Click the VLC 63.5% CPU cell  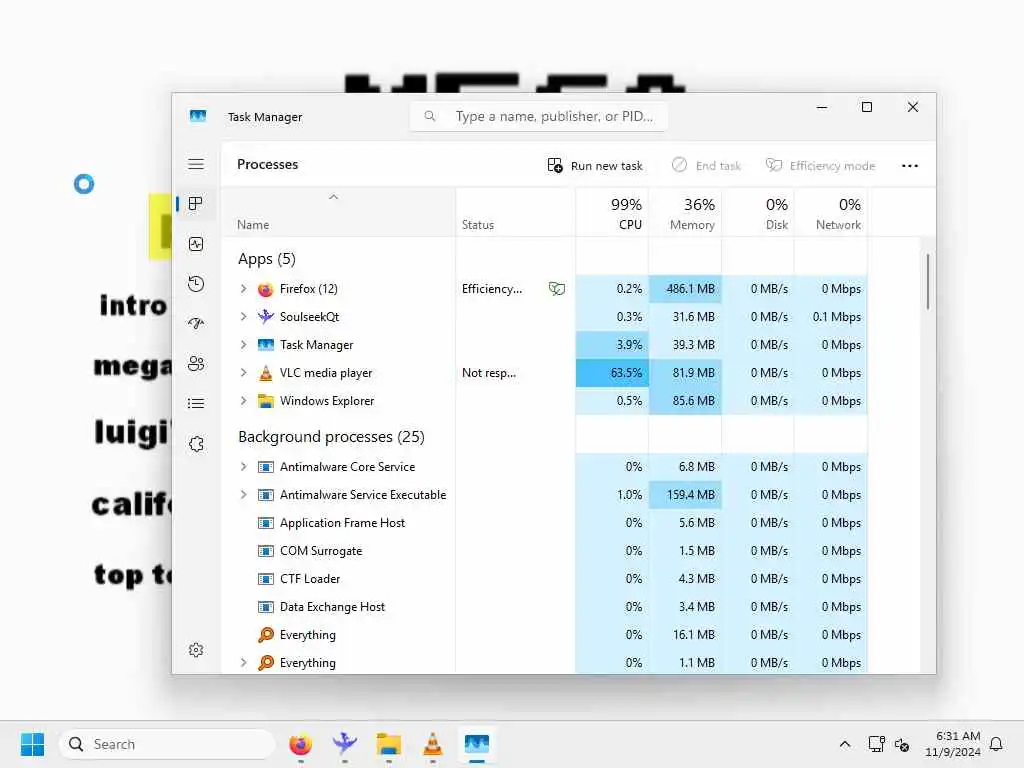613,373
